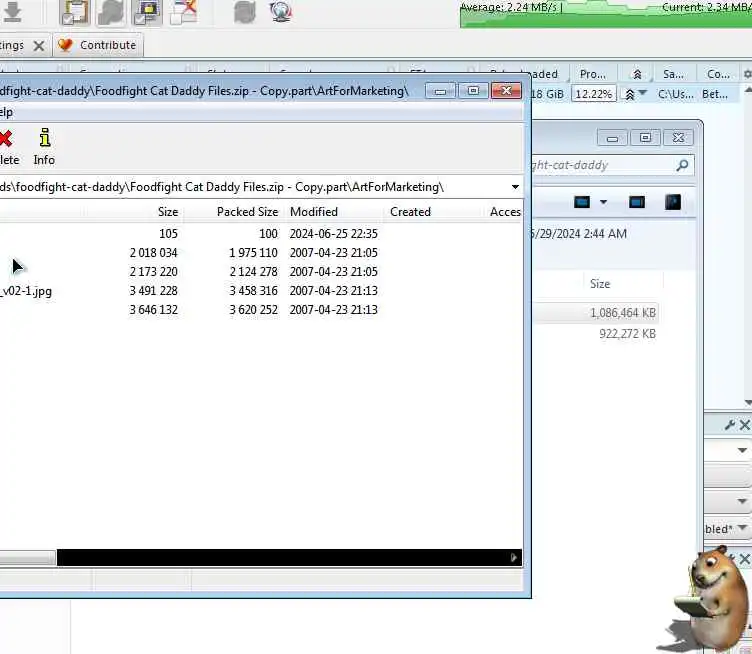Viewport: 752px width, 654px height.
Task: Click the greyed puzzle toolbar icon beside the clipboard
Action: pyautogui.click(x=110, y=12)
